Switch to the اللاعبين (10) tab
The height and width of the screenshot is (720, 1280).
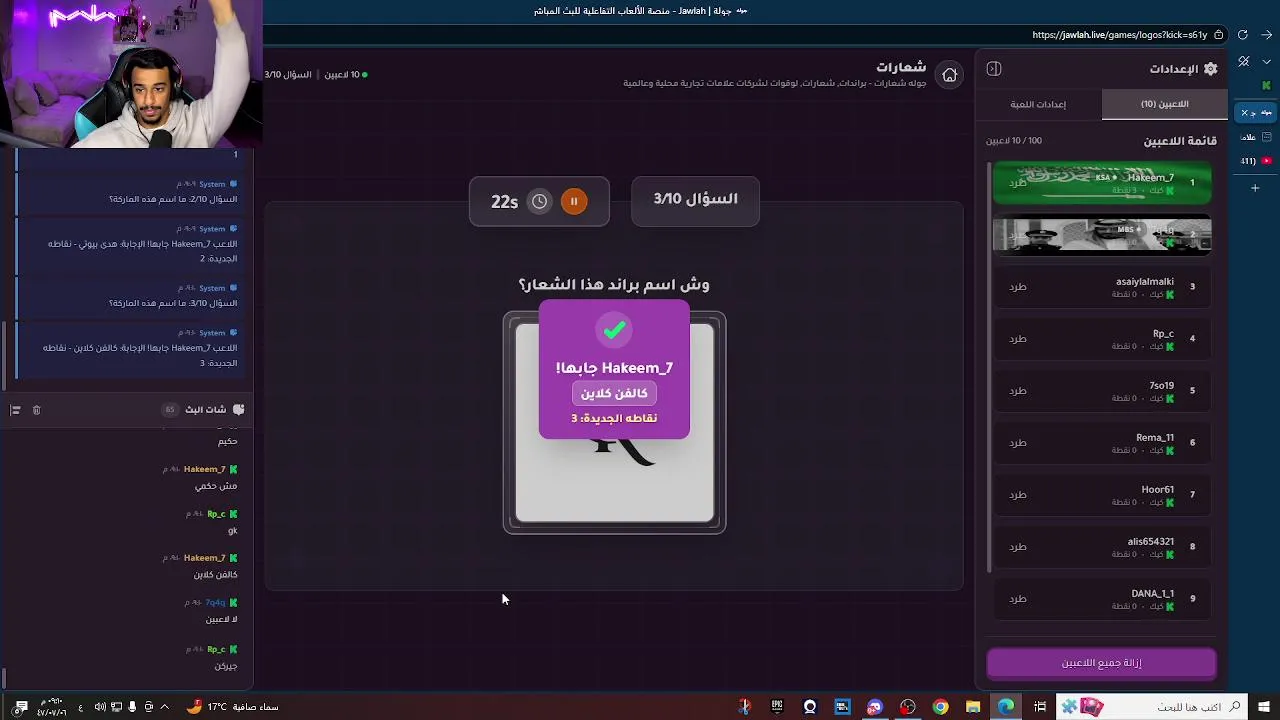click(x=1164, y=104)
